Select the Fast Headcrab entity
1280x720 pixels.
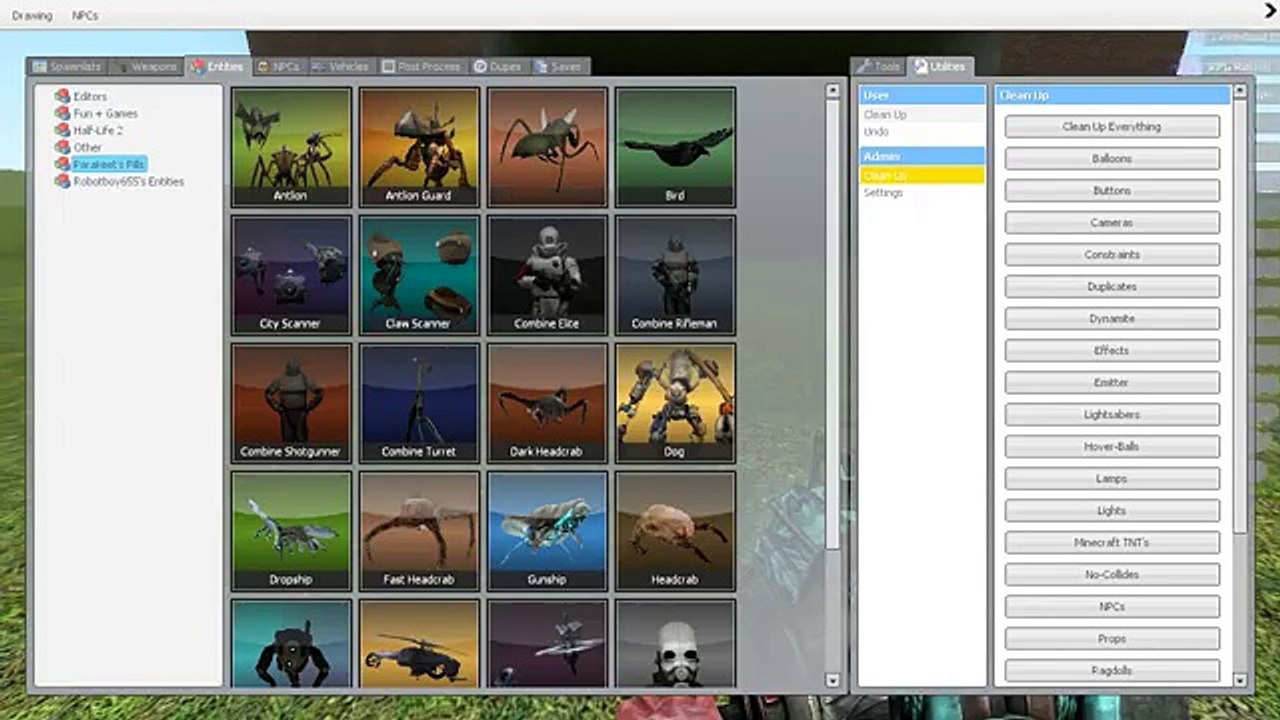point(419,531)
